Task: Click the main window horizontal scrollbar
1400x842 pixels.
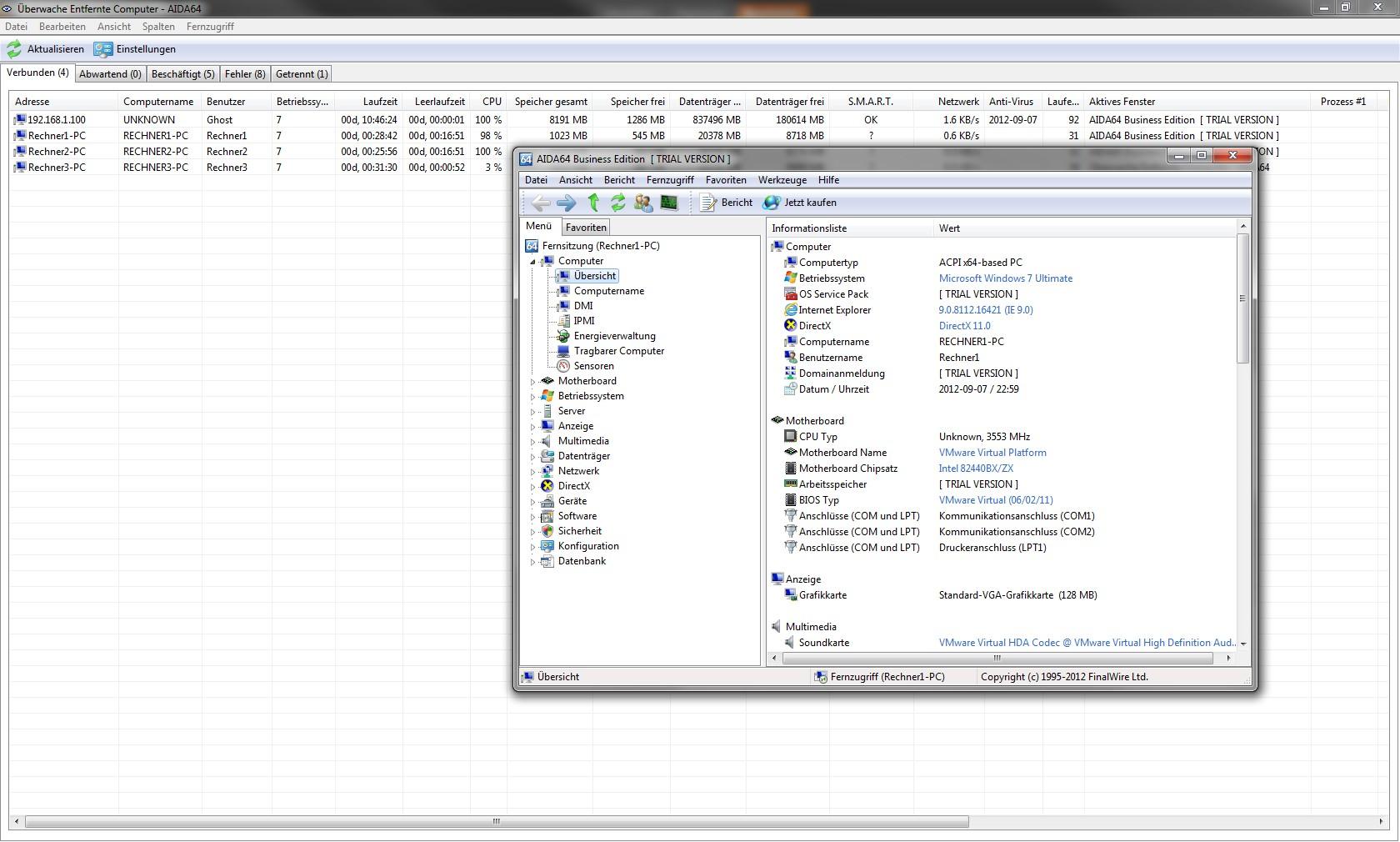Action: (496, 822)
